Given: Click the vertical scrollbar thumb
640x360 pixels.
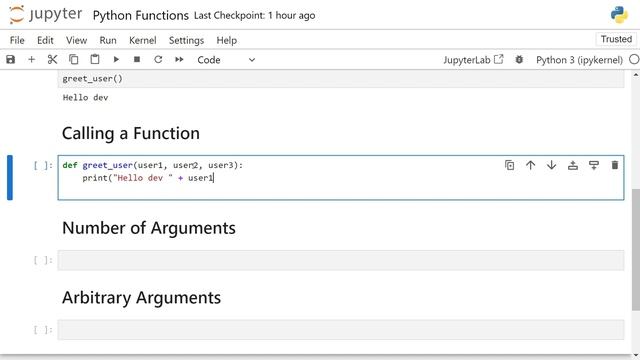Looking at the screenshot, I should (636, 249).
